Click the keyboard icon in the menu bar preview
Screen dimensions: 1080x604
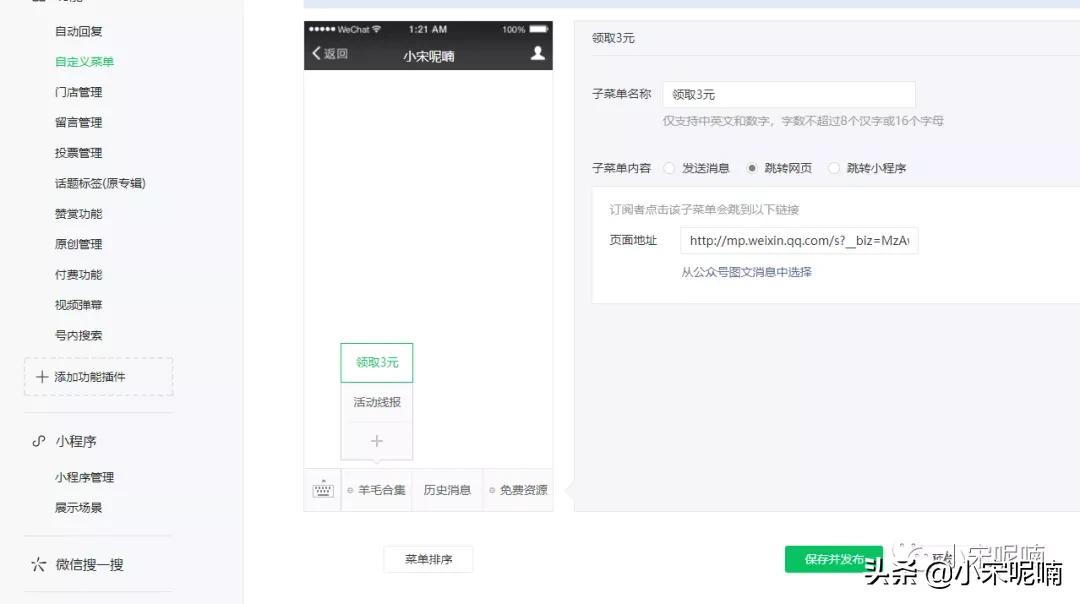point(322,489)
